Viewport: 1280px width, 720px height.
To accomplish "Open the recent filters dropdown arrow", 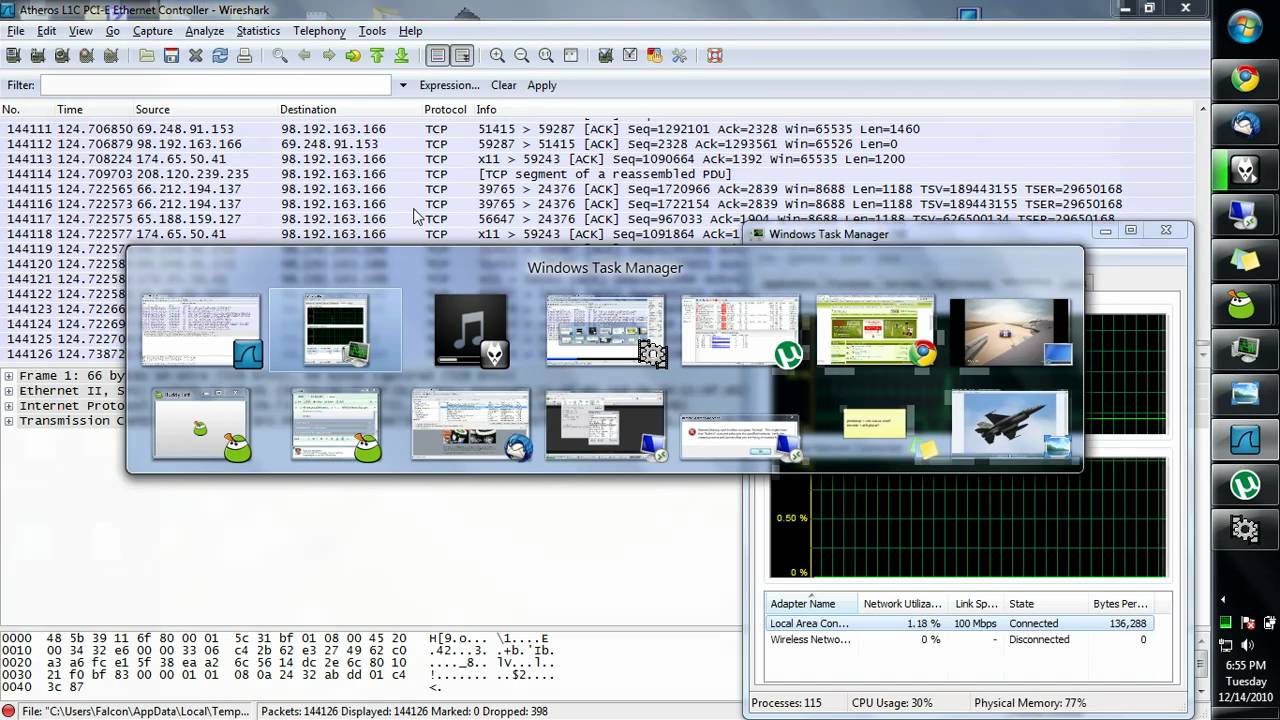I will (403, 85).
